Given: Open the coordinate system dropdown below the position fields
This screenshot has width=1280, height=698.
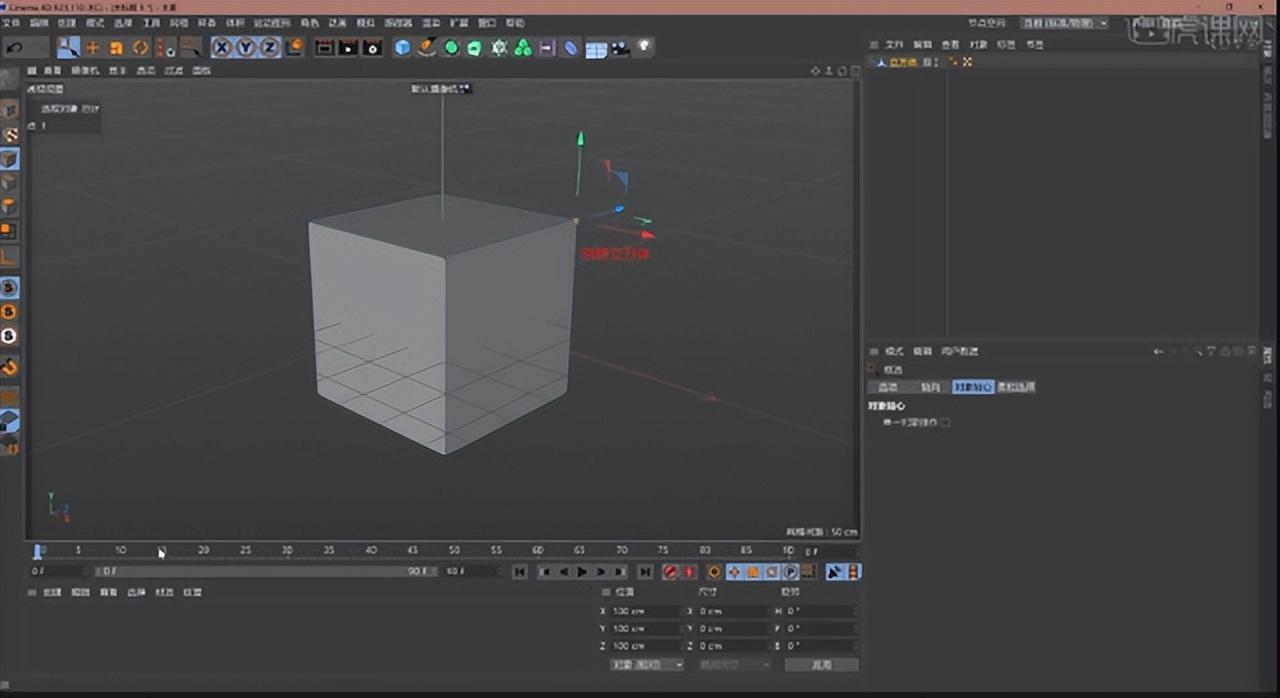Looking at the screenshot, I should coord(647,664).
